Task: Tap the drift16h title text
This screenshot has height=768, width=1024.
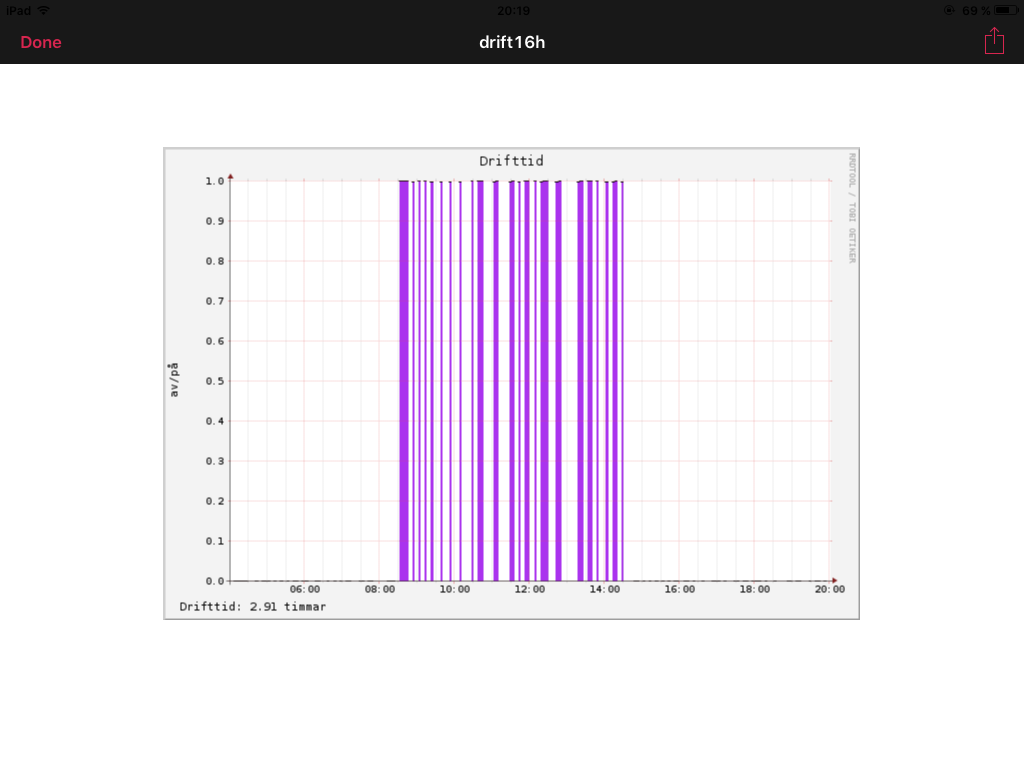Action: 512,42
